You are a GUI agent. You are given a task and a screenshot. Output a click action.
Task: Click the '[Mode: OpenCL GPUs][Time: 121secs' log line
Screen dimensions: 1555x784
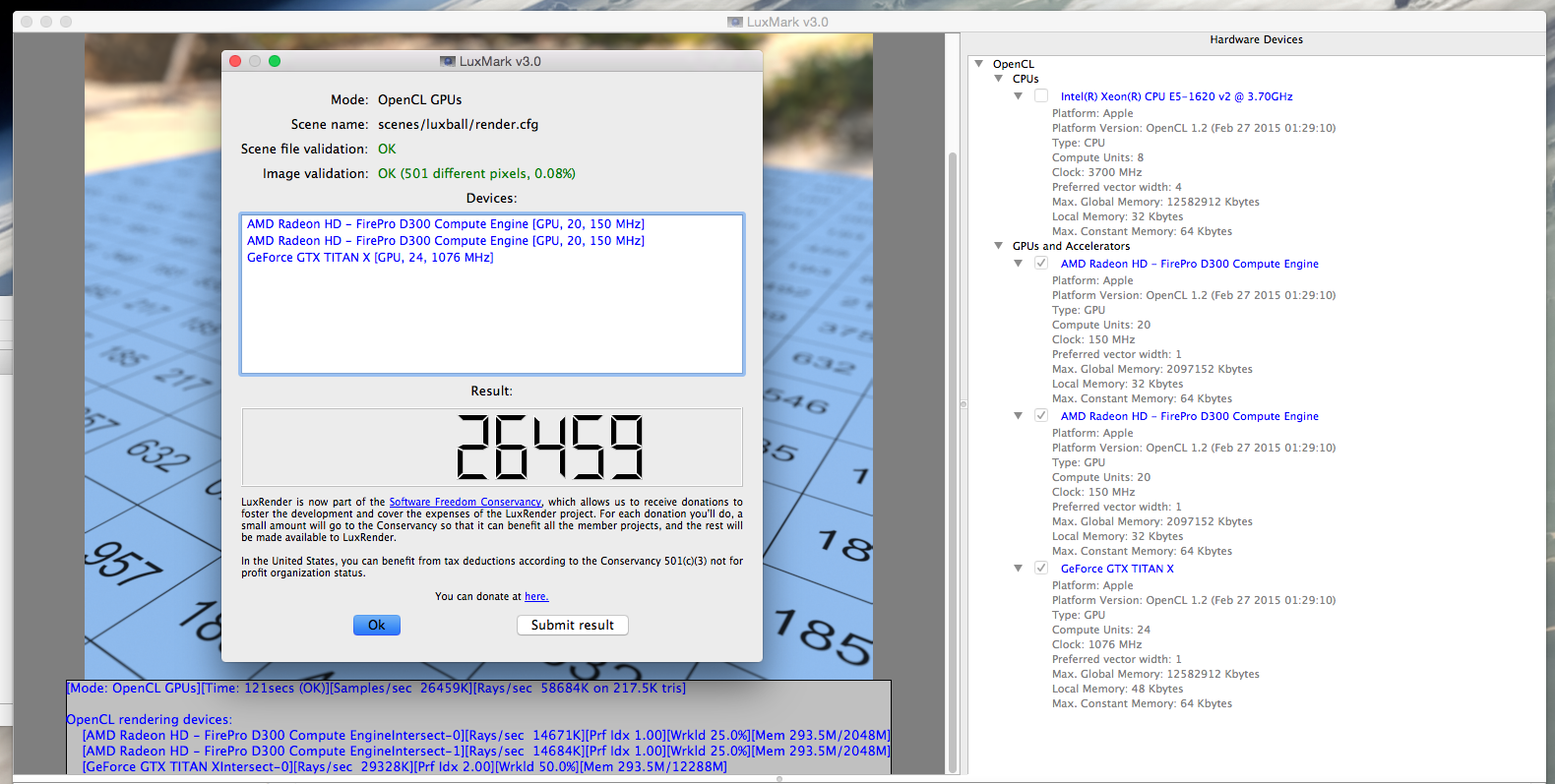click(x=376, y=689)
